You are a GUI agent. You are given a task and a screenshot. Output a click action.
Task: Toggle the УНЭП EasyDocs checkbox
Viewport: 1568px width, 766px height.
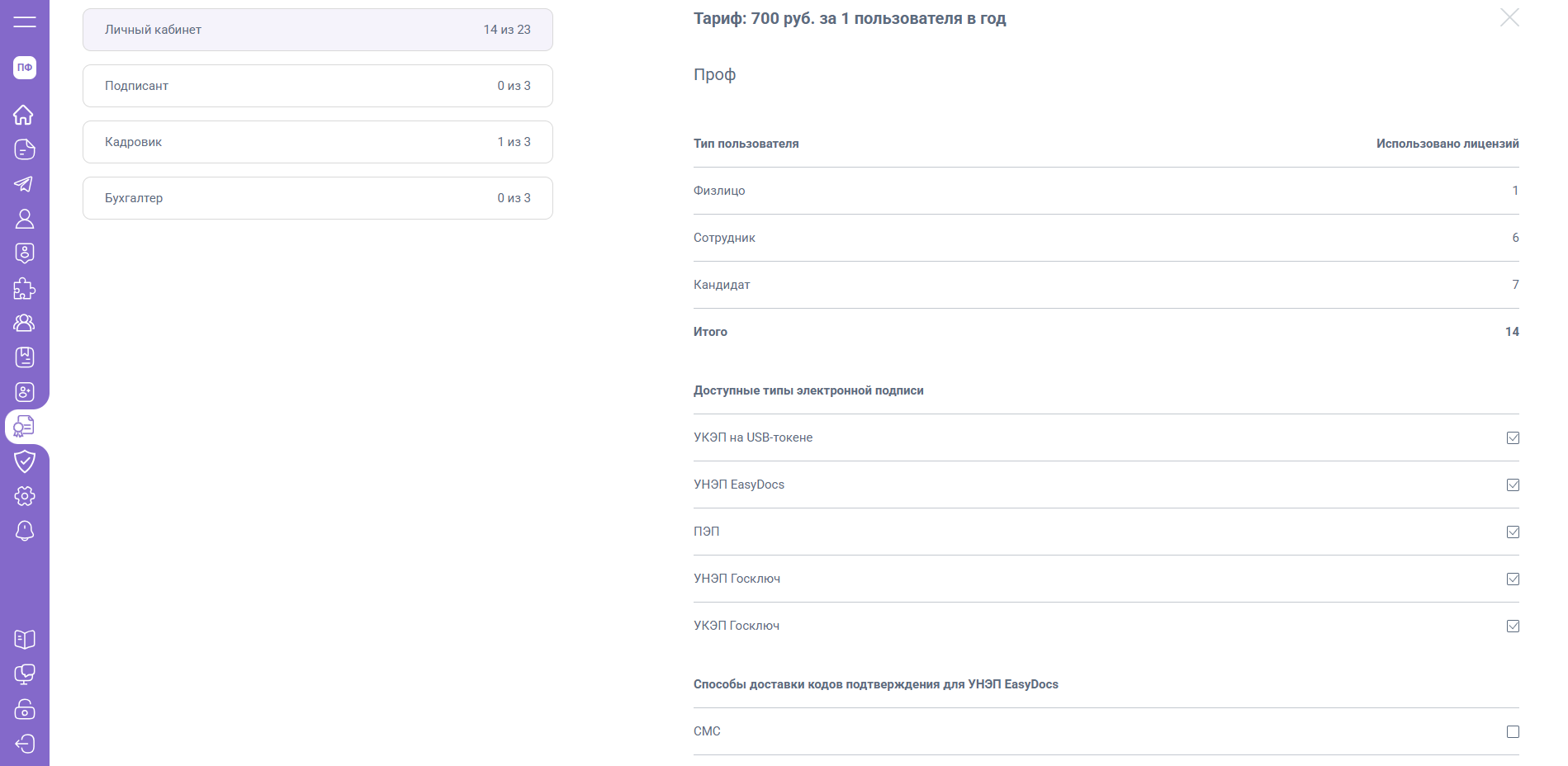1513,485
